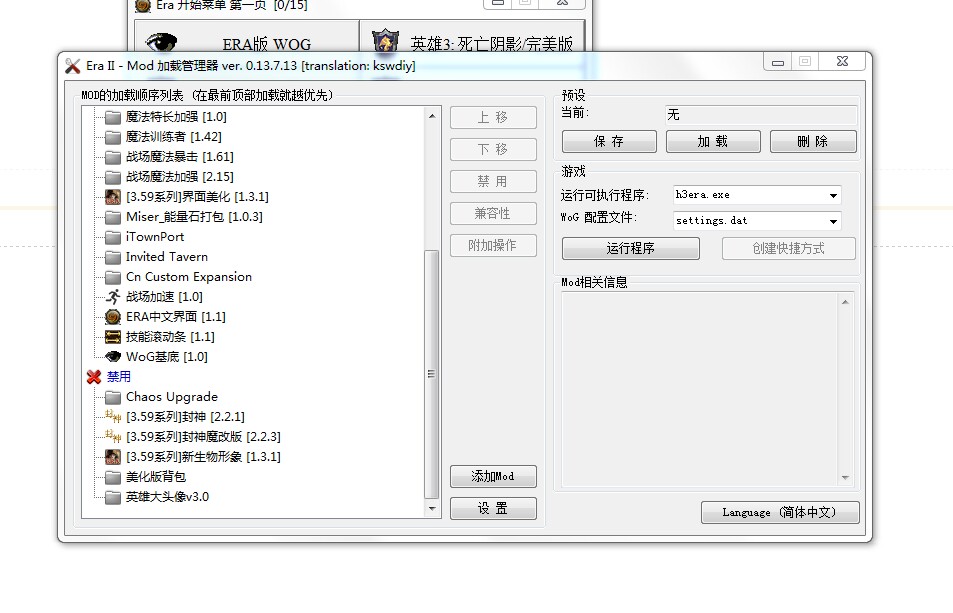Click the portrait icon of [3.59系列]界面美化
This screenshot has height=613, width=953.
[x=112, y=197]
